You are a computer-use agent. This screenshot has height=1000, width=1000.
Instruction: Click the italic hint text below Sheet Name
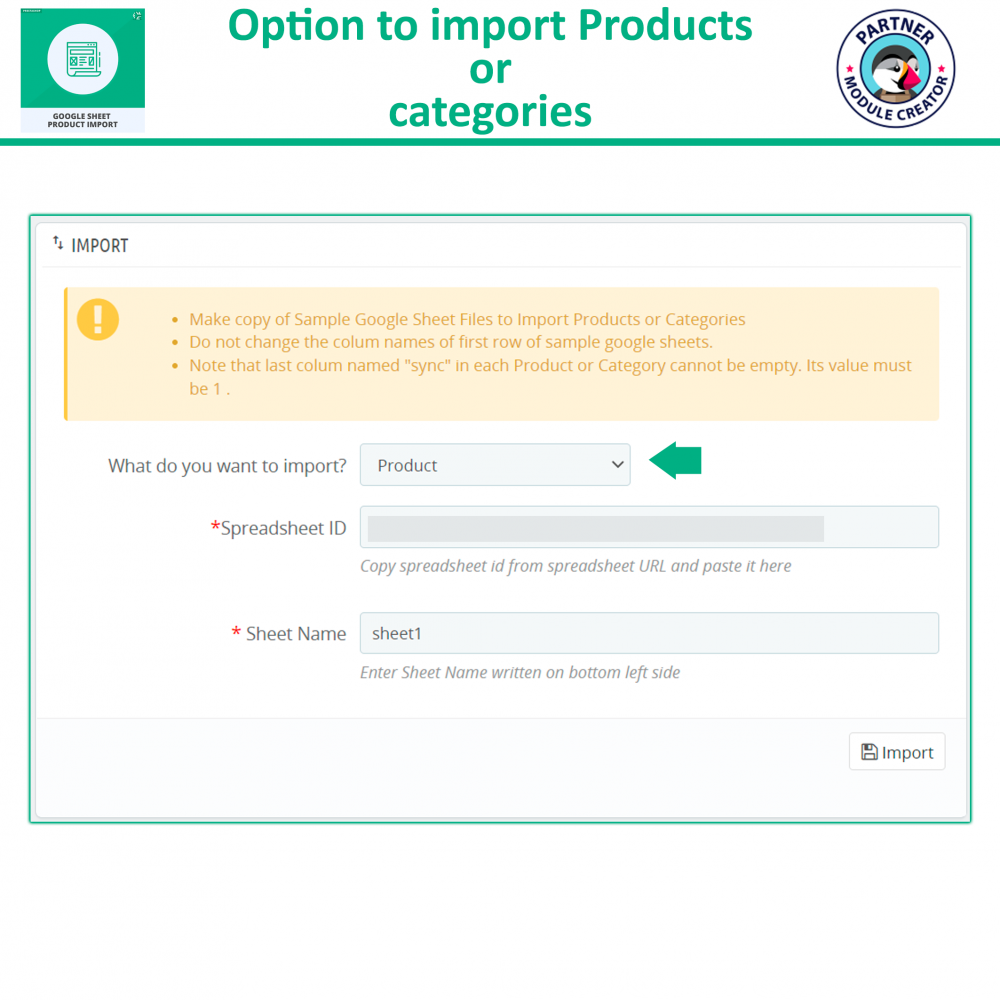[x=520, y=672]
